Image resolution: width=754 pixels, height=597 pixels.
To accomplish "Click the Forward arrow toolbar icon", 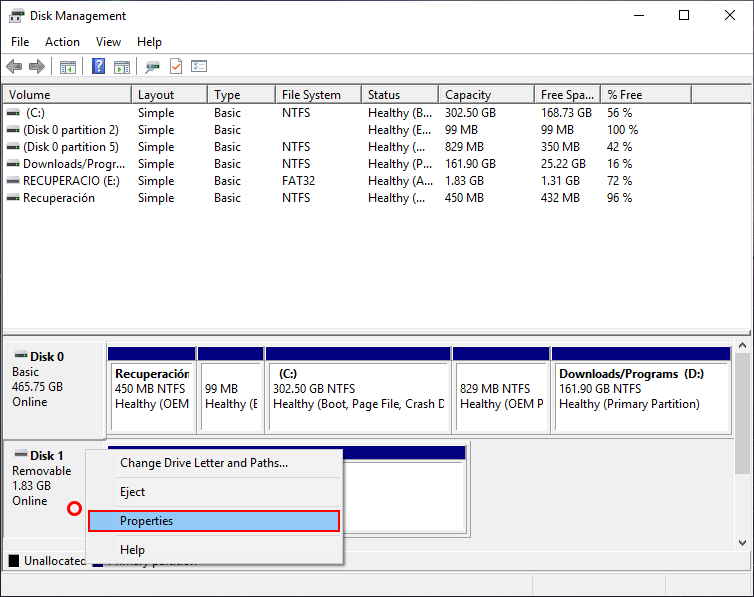I will 37,66.
